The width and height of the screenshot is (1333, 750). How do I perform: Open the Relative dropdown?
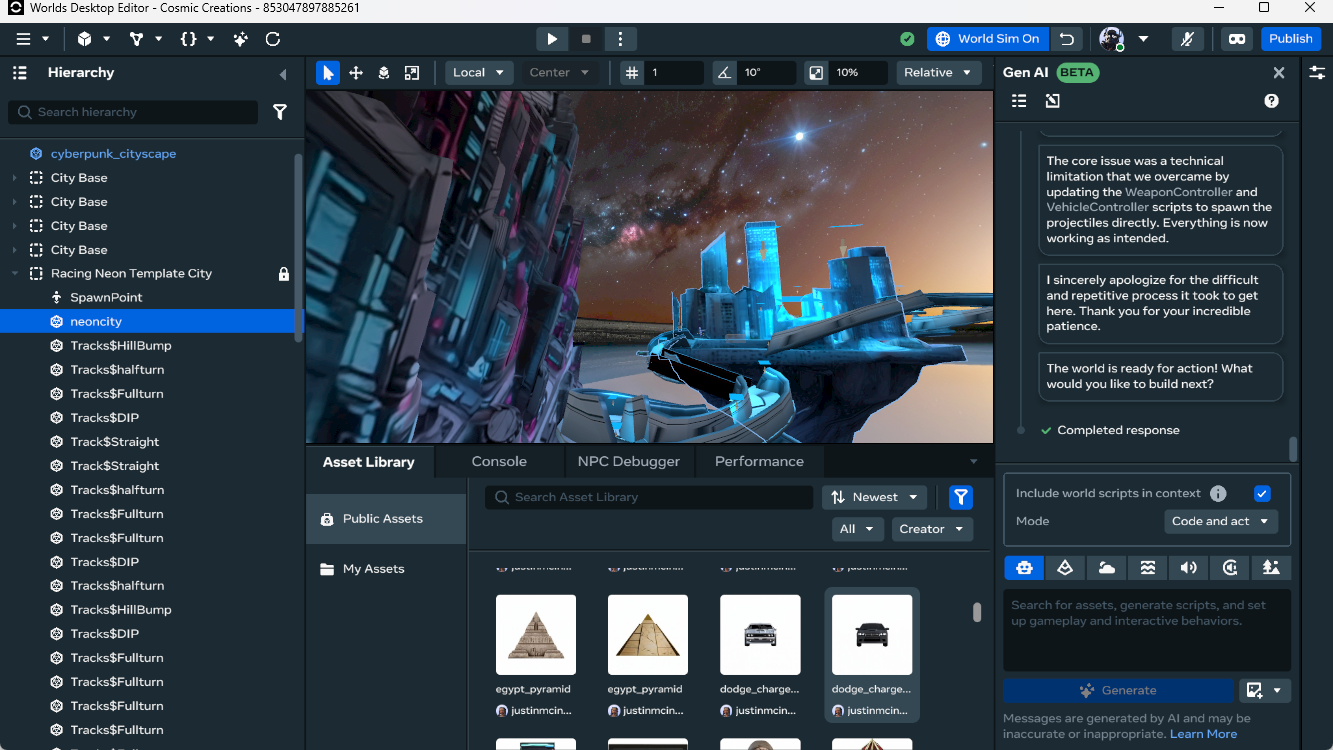click(939, 73)
